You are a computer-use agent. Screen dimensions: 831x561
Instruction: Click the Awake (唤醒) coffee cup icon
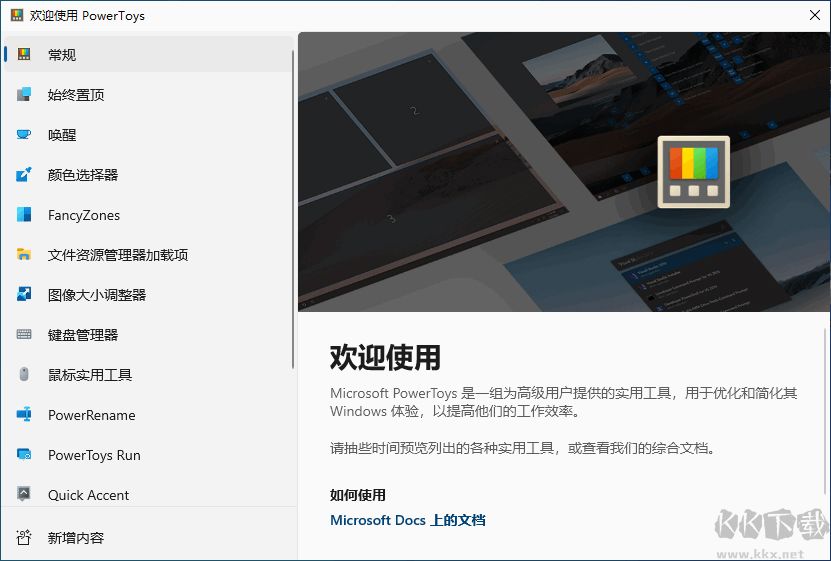point(24,135)
